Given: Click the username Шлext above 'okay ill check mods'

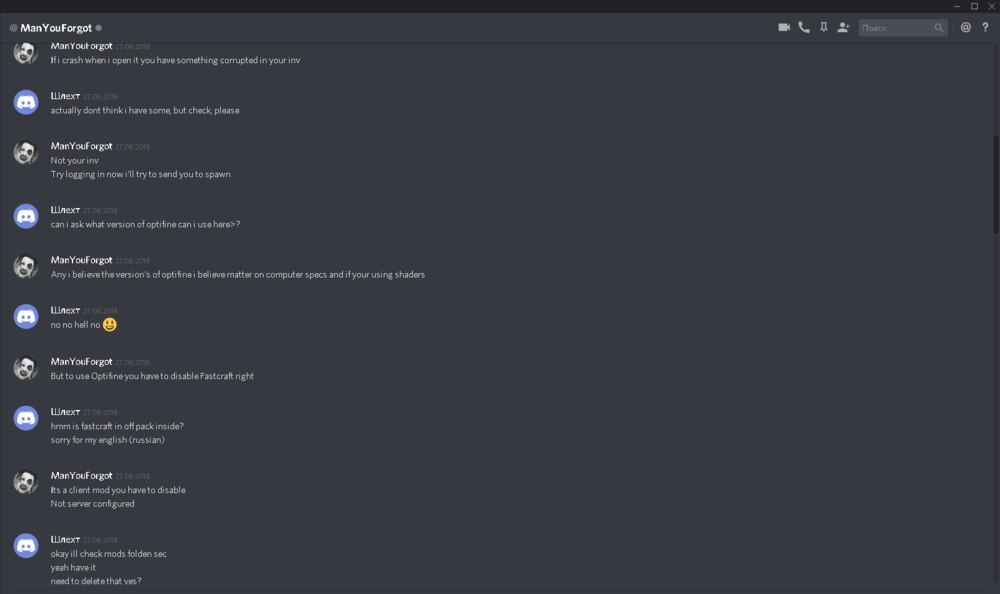Looking at the screenshot, I should point(64,539).
